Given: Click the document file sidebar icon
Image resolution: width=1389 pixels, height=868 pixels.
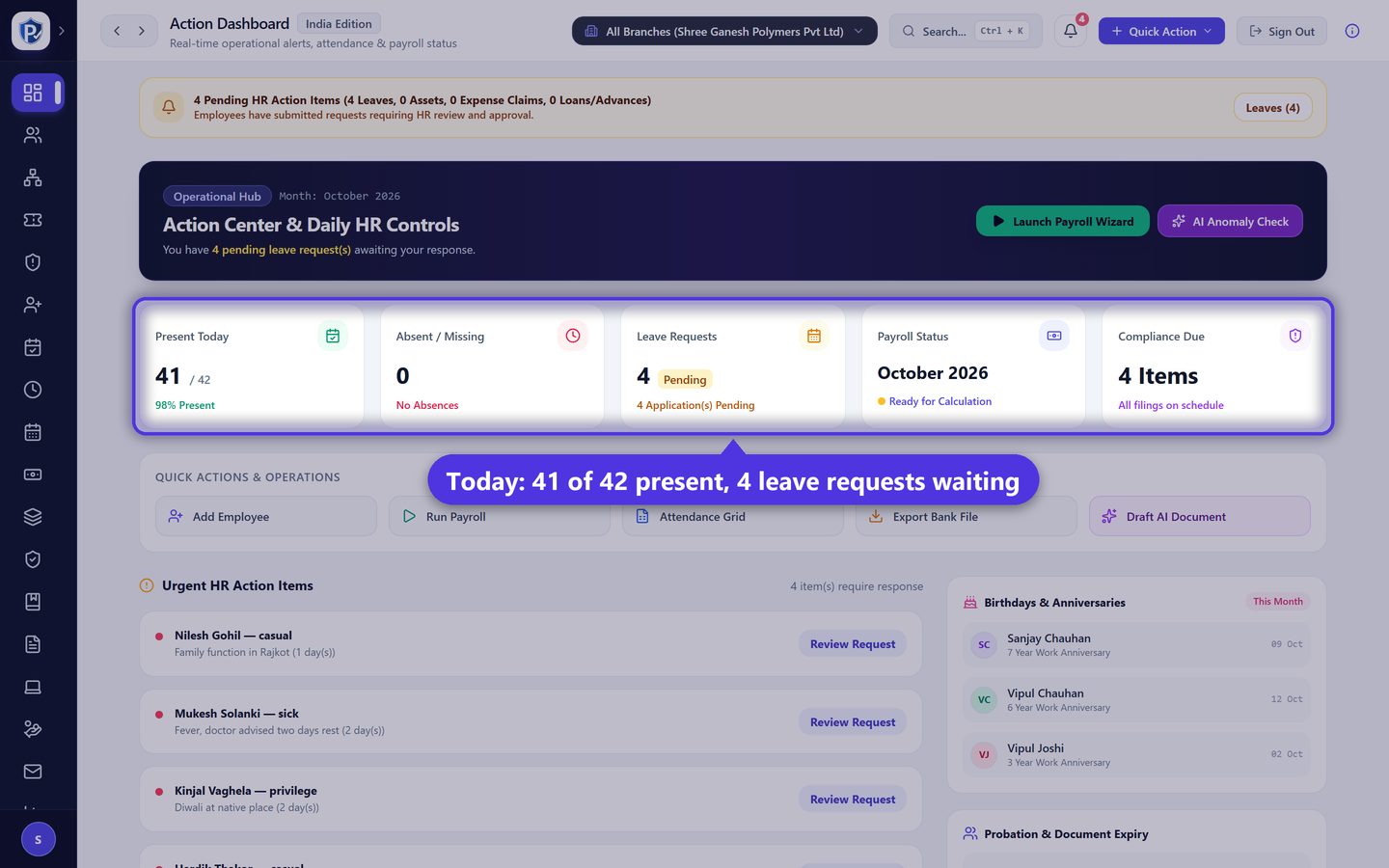Looking at the screenshot, I should pos(33,644).
